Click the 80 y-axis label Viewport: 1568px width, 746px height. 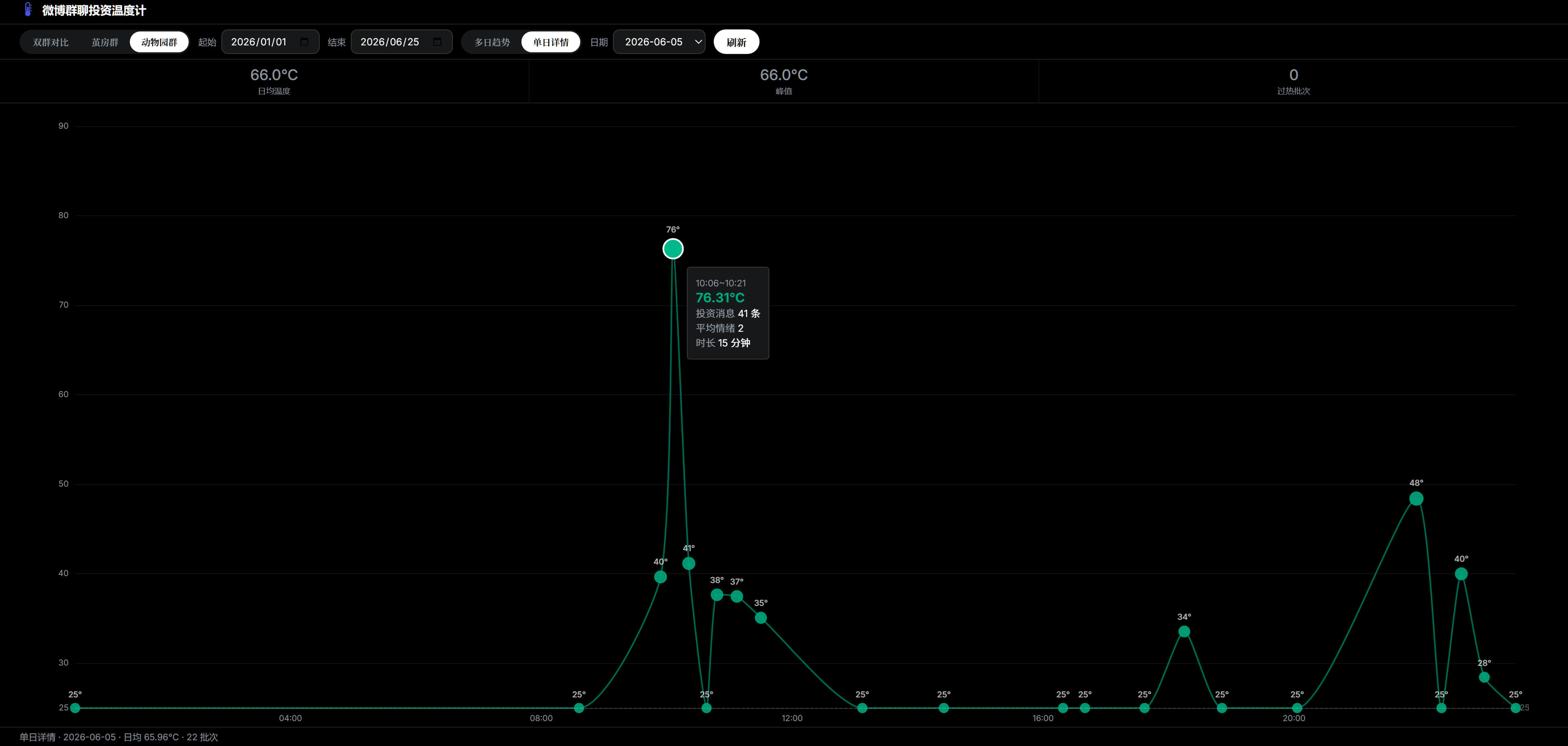coord(63,216)
